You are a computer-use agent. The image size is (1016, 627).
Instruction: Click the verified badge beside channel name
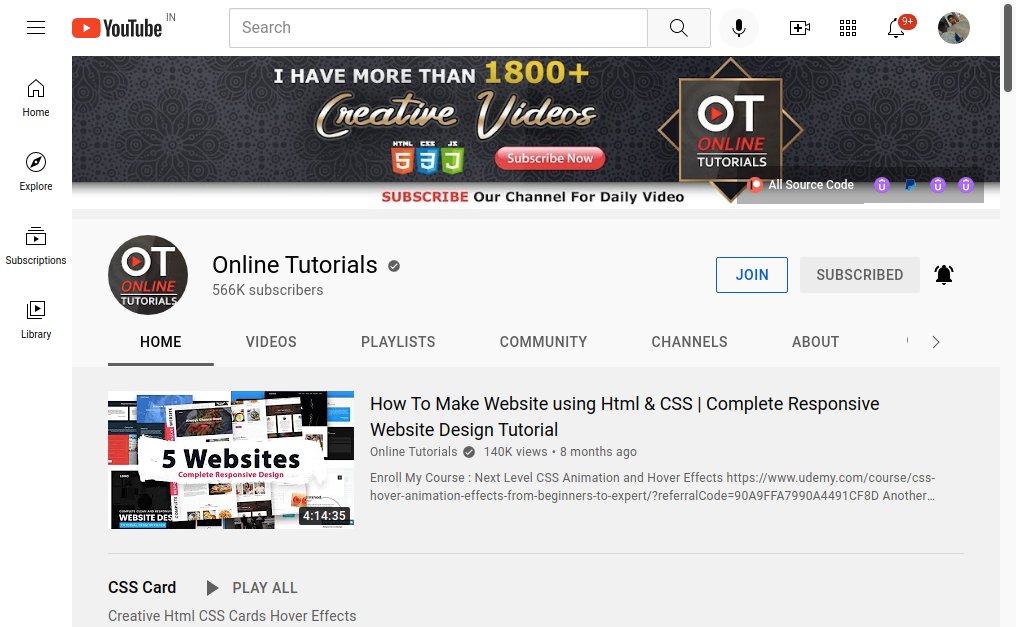pyautogui.click(x=394, y=266)
